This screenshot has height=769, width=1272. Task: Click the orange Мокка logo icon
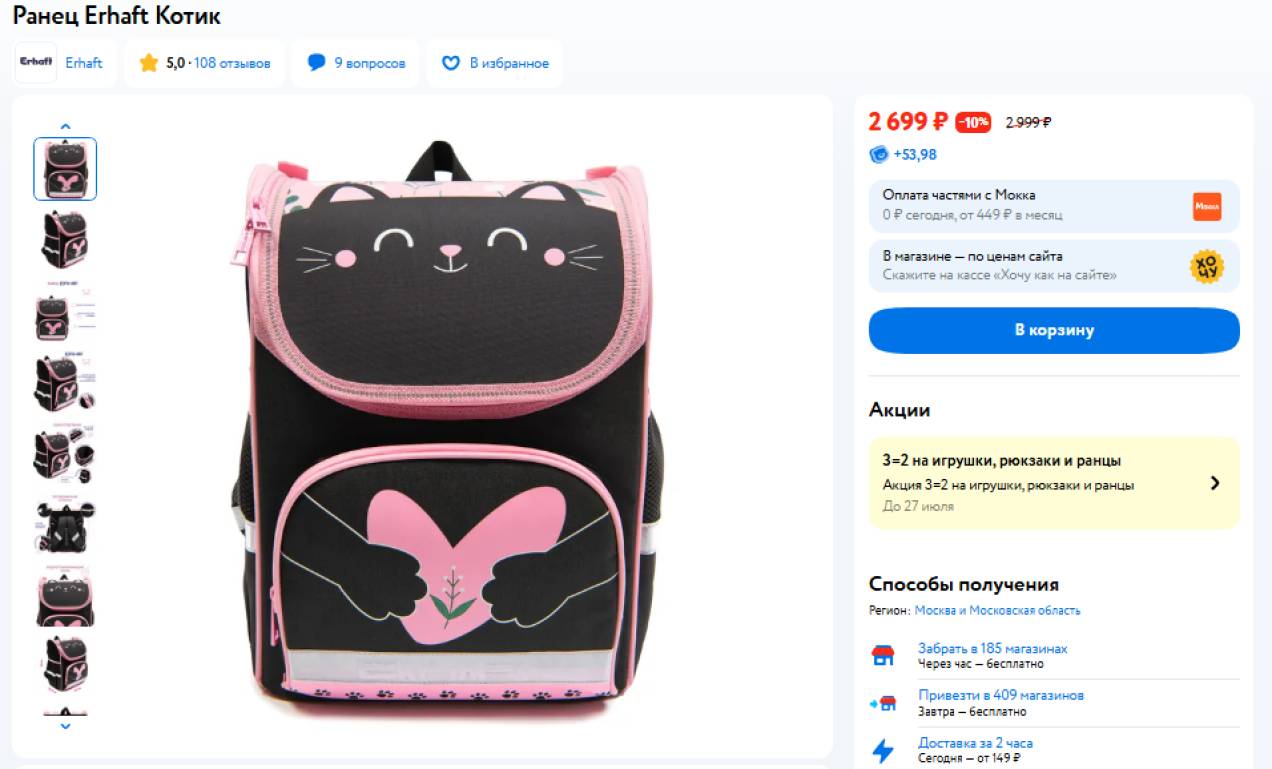click(1207, 207)
